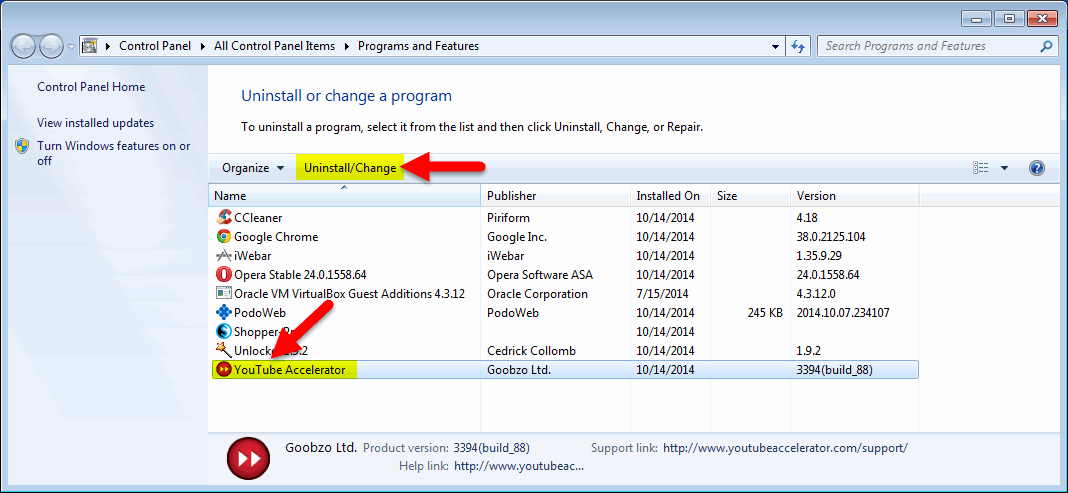Expand the arrow before Control Panel breadcrumb

click(x=108, y=46)
